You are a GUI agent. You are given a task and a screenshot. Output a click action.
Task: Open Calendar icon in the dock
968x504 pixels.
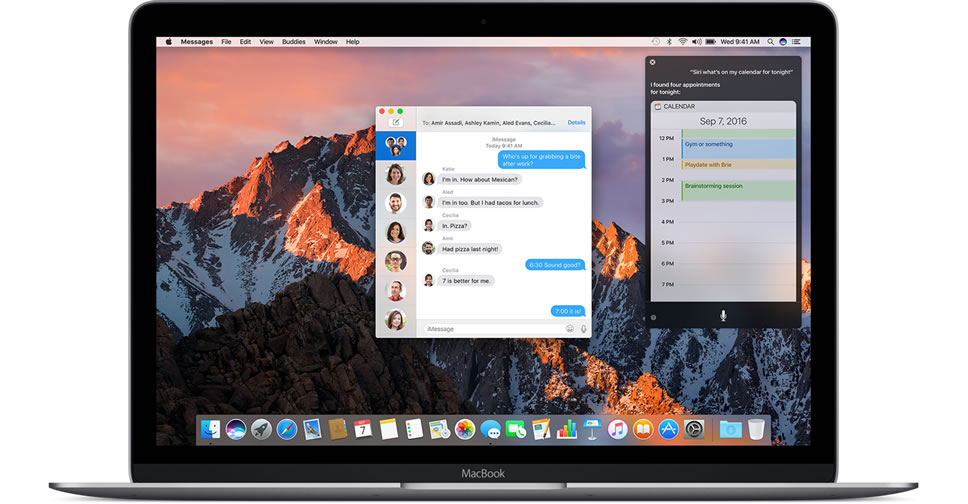coord(363,429)
